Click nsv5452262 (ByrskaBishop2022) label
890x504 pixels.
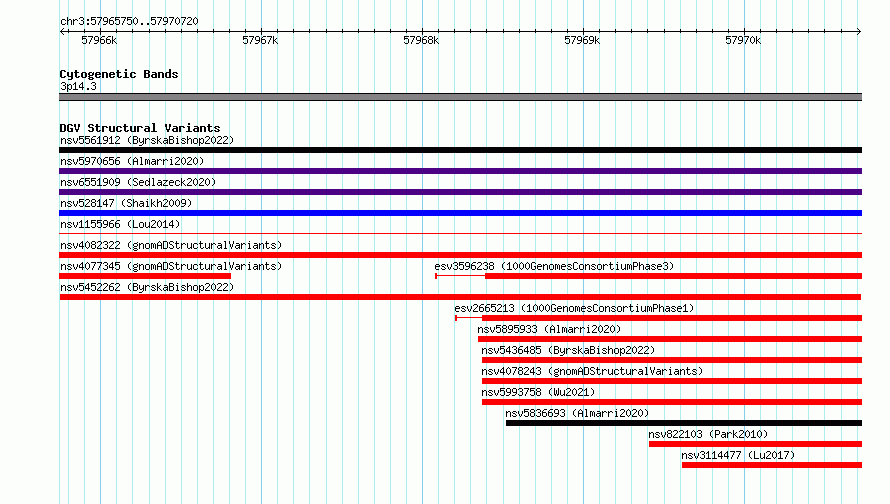147,287
